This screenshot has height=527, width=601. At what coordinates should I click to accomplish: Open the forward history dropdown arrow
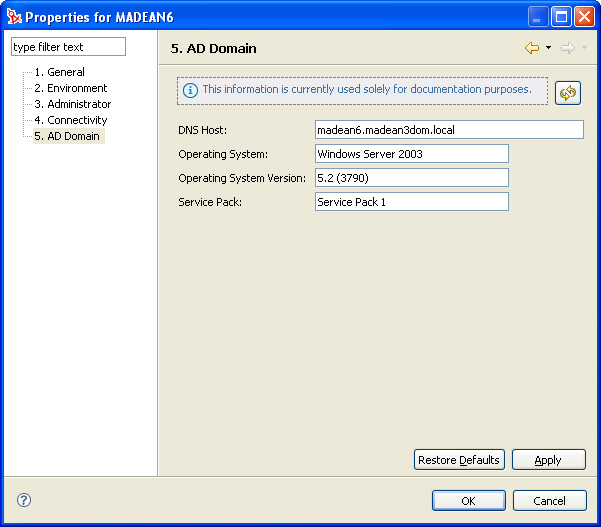click(x=584, y=48)
